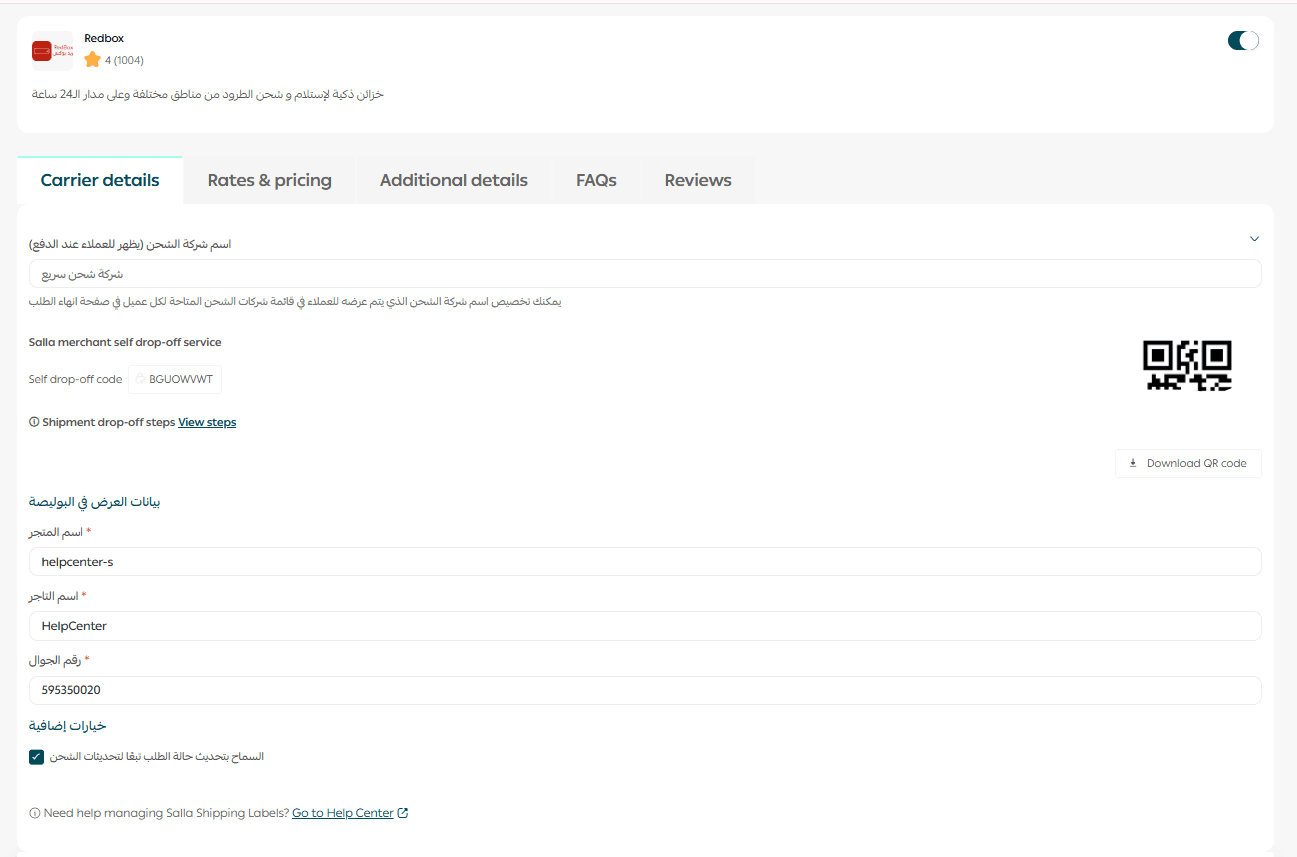Disable the Redbox carrier toggle switch
Viewport: 1297px width, 857px height.
pos(1243,41)
